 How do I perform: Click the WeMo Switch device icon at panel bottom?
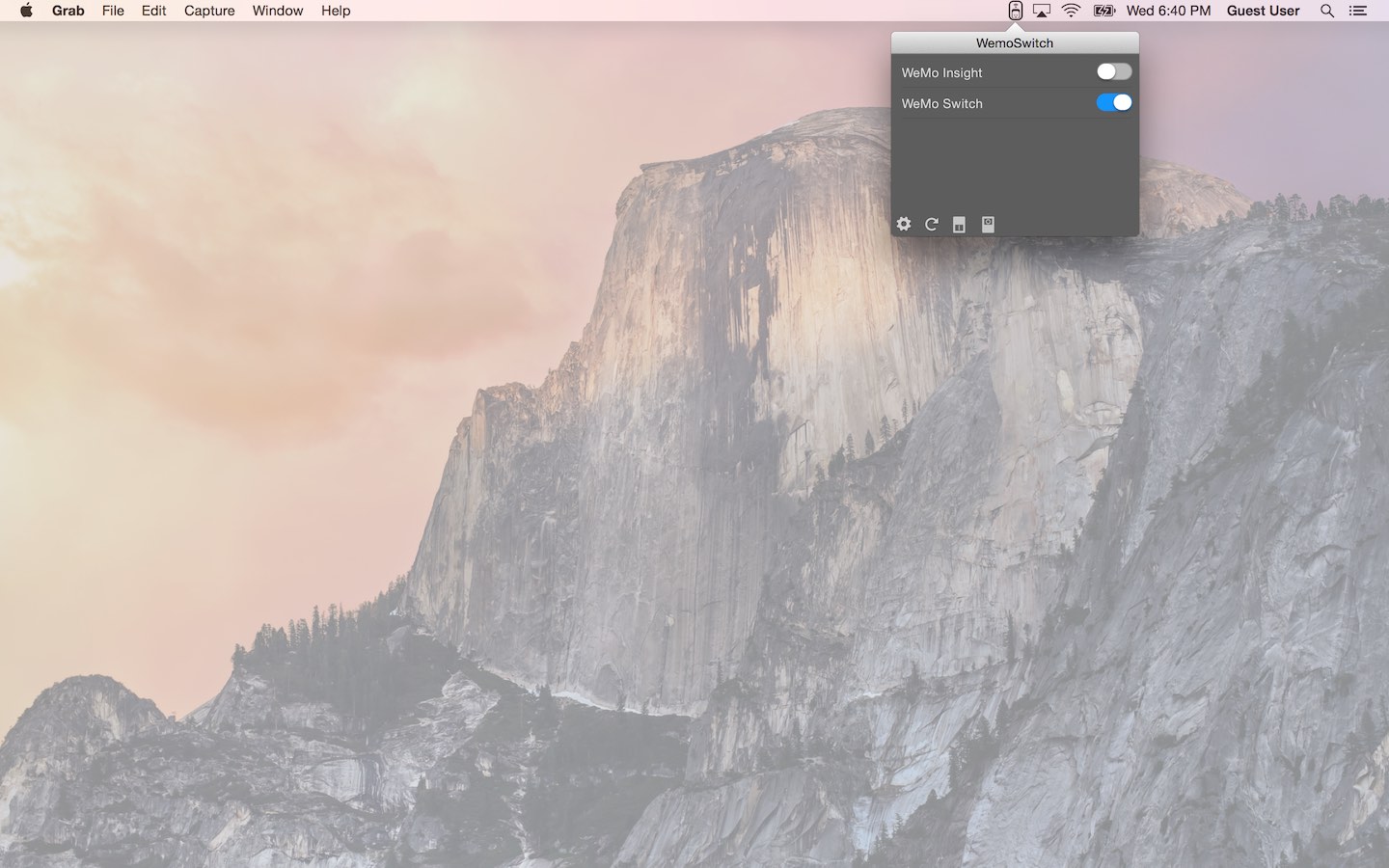pos(988,224)
